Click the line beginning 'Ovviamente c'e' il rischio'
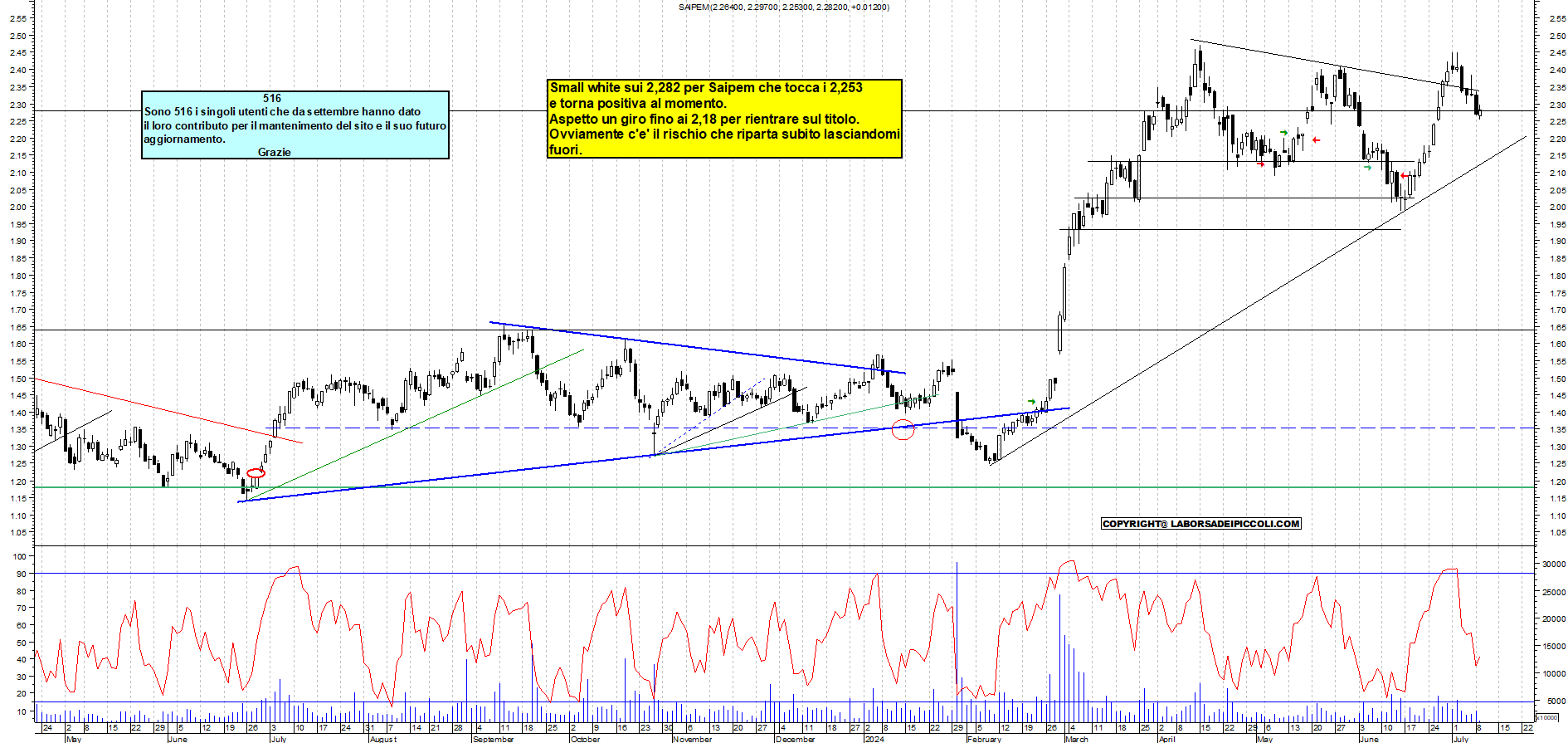1568x743 pixels. (724, 134)
